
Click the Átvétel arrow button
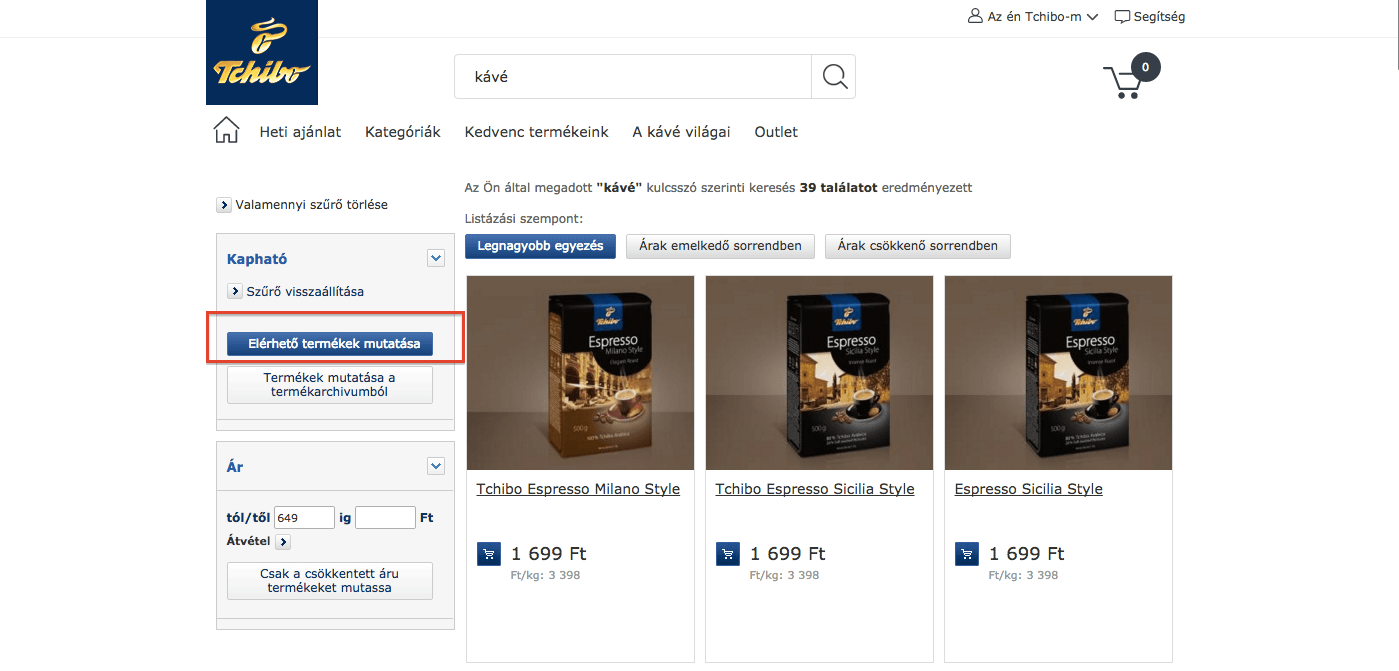click(283, 542)
